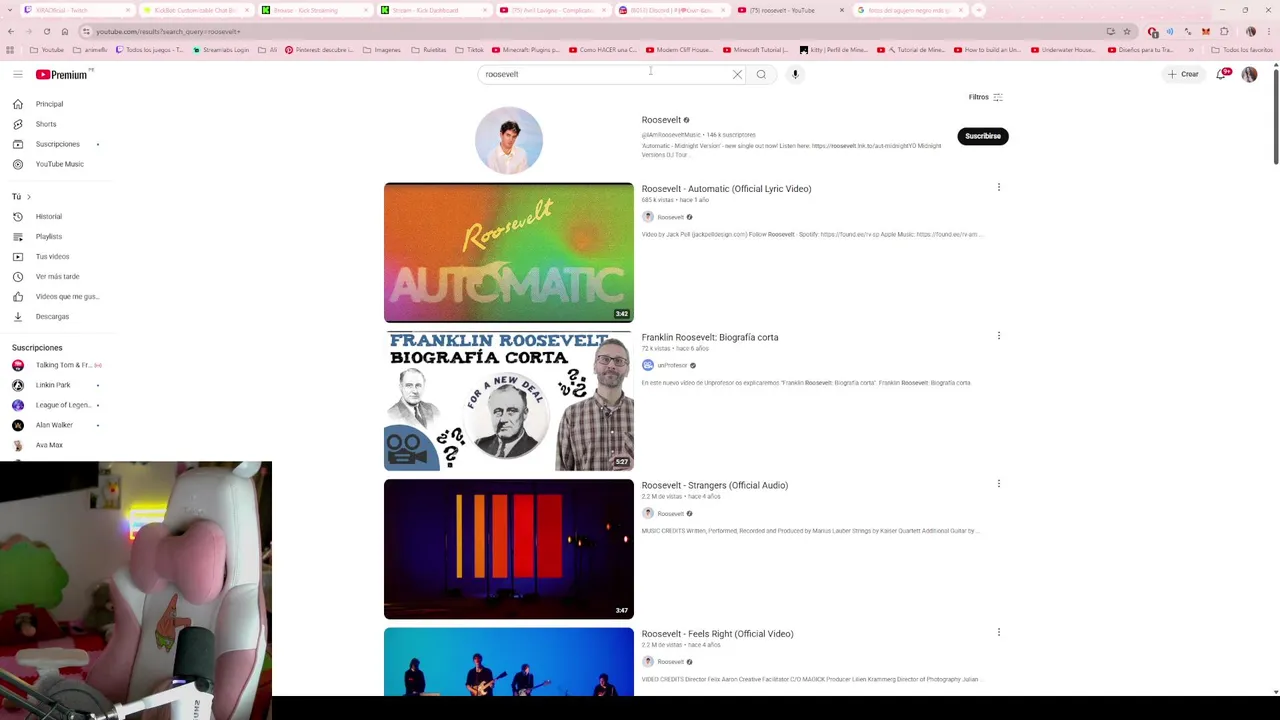Viewport: 1280px width, 720px height.
Task: Open Roosevelt - Feels Right video title
Action: tap(717, 634)
